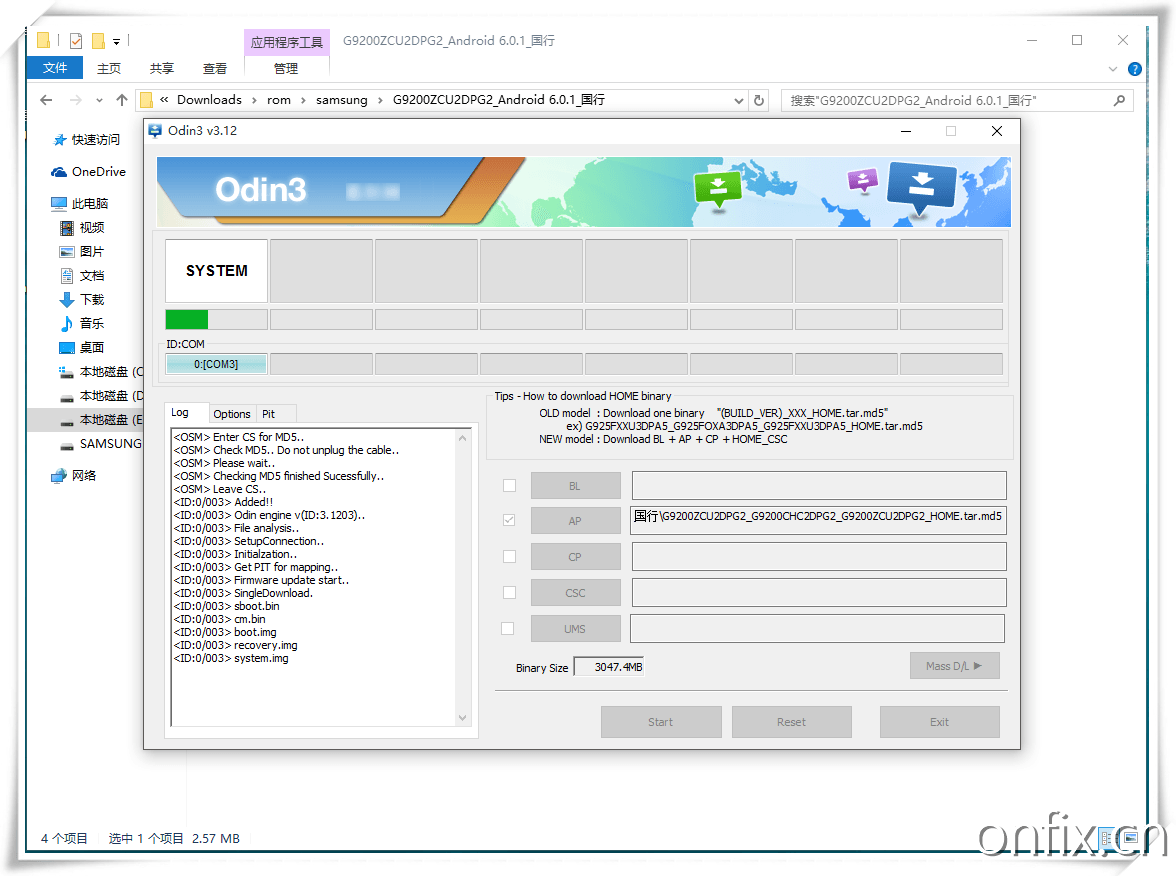Enable the CP checkbox
The width and height of the screenshot is (1176, 876).
click(x=509, y=557)
